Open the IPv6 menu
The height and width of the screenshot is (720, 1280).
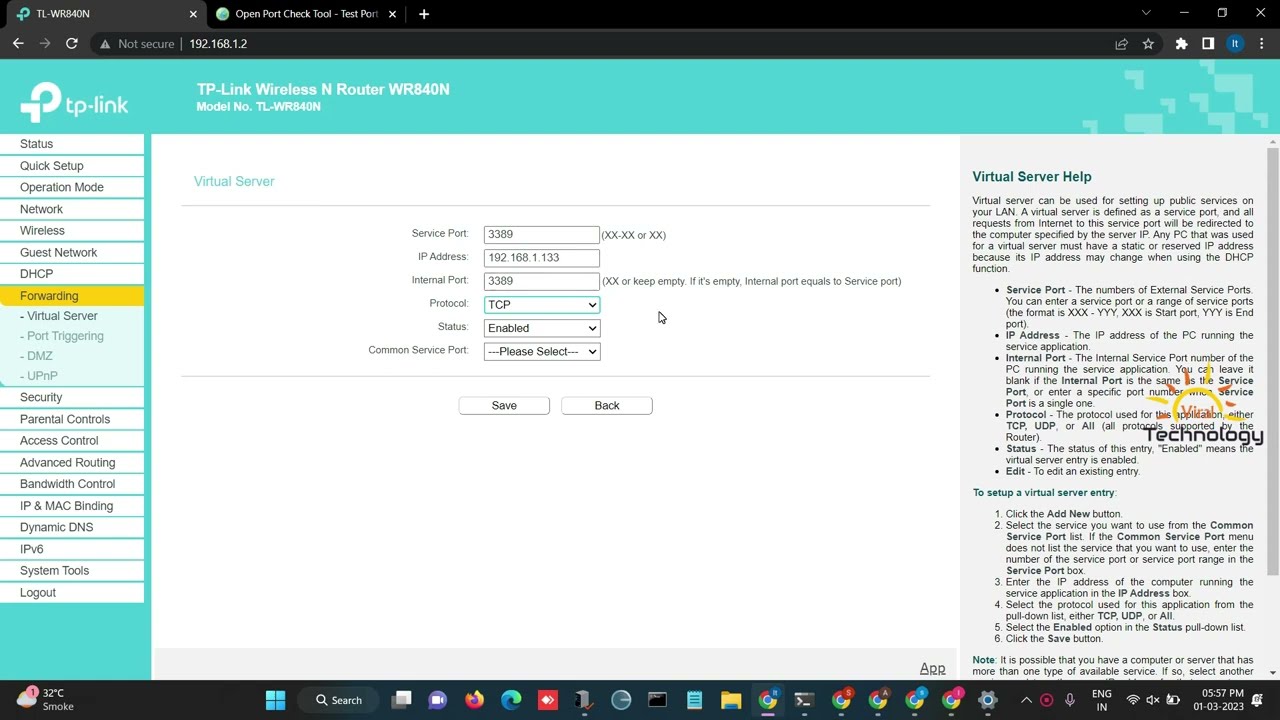click(72, 549)
